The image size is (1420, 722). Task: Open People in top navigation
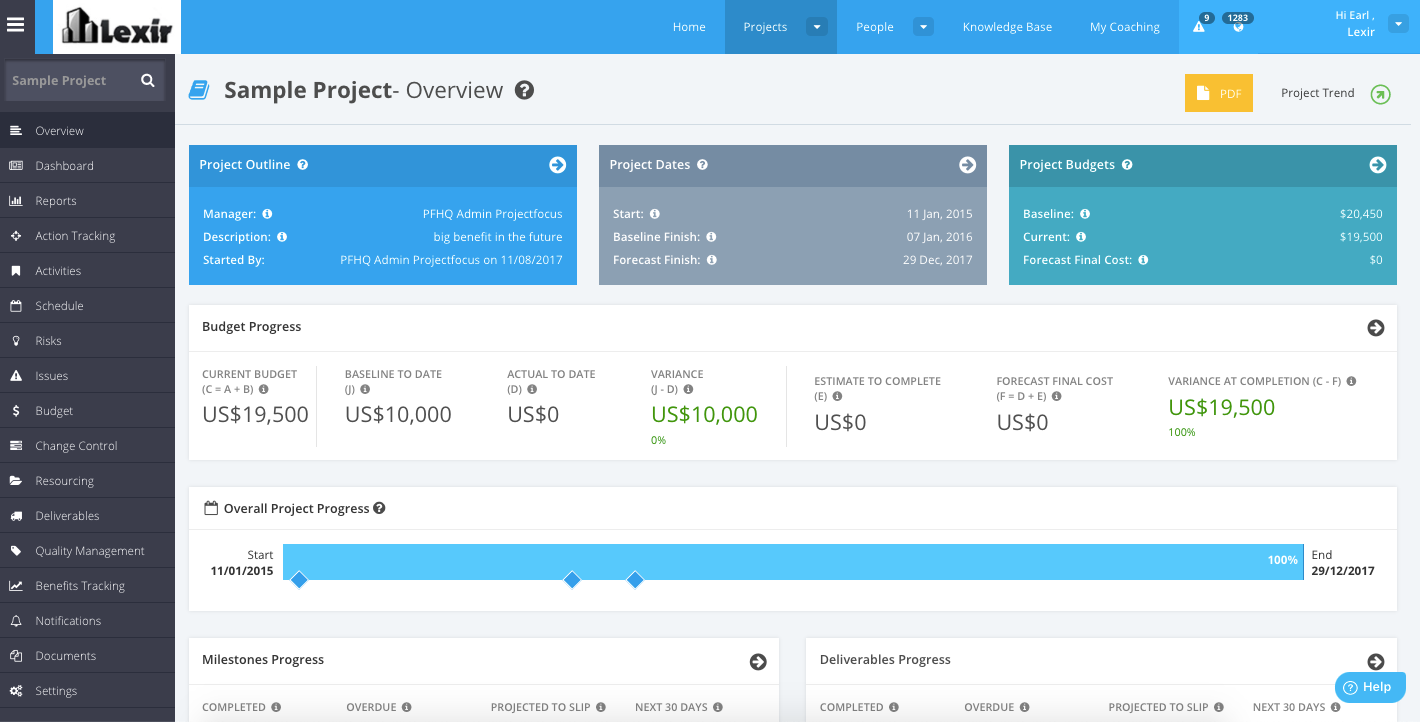click(875, 27)
